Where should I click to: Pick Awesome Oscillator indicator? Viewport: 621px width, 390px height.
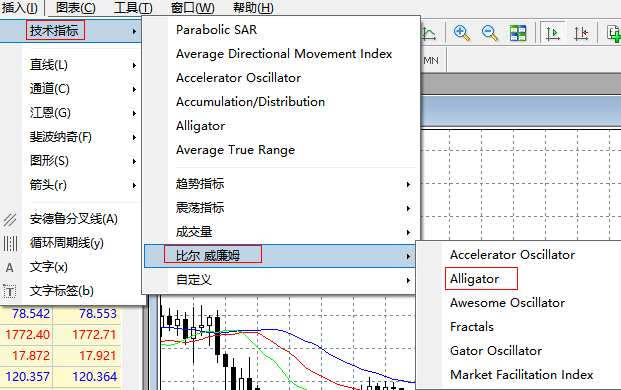pyautogui.click(x=507, y=303)
